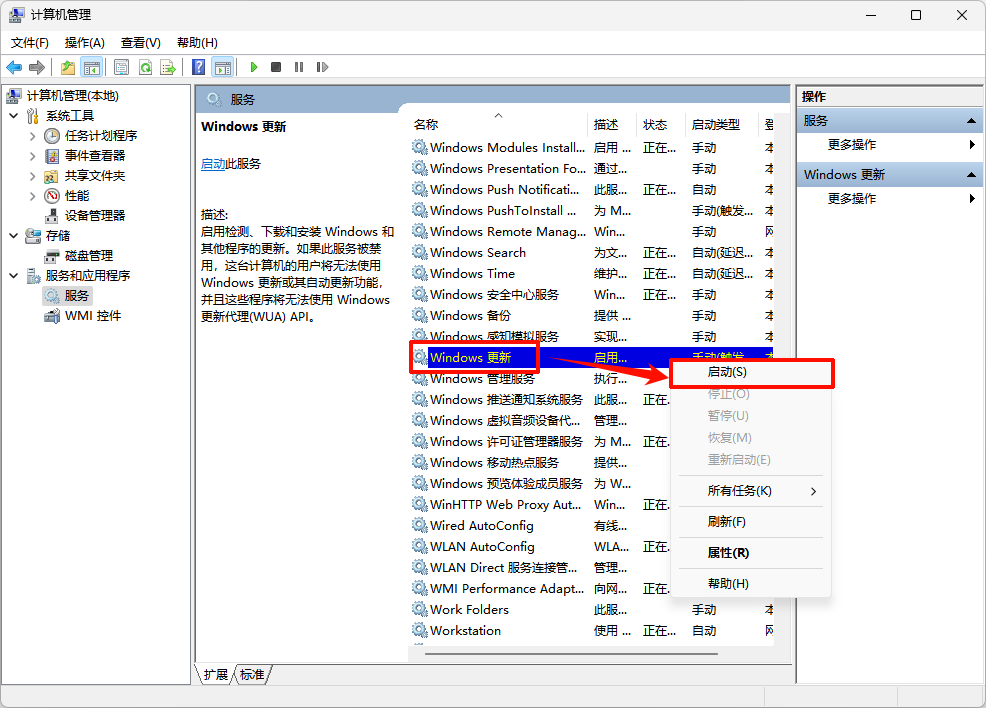The image size is (986, 708).
Task: Expand the 任务计划程序 tree node
Action: pos(32,135)
